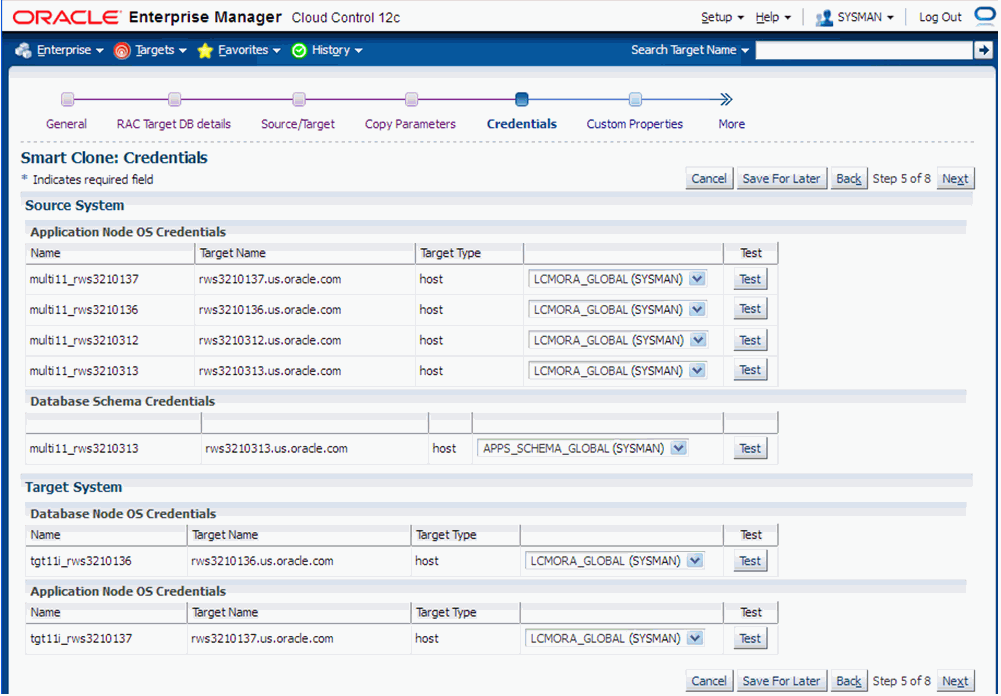1001x696 pixels.
Task: Click the More double-arrow icon
Action: pyautogui.click(x=726, y=99)
